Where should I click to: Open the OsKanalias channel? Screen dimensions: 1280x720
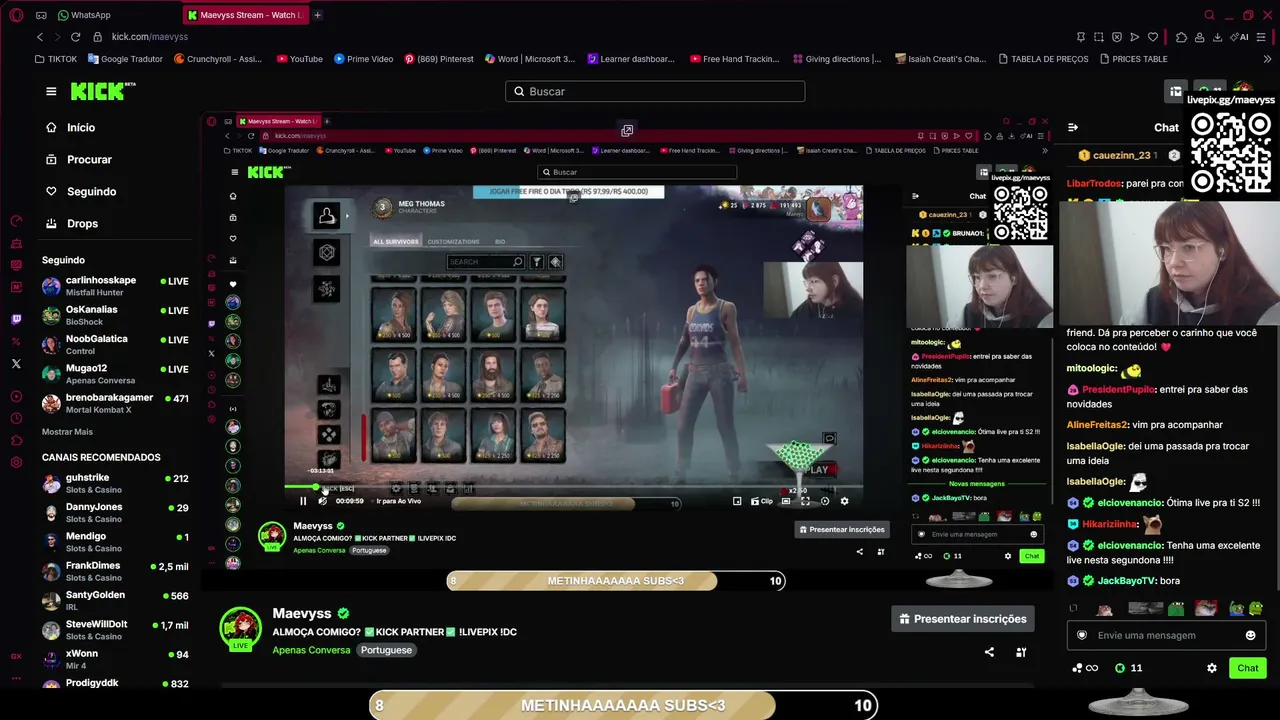115,315
